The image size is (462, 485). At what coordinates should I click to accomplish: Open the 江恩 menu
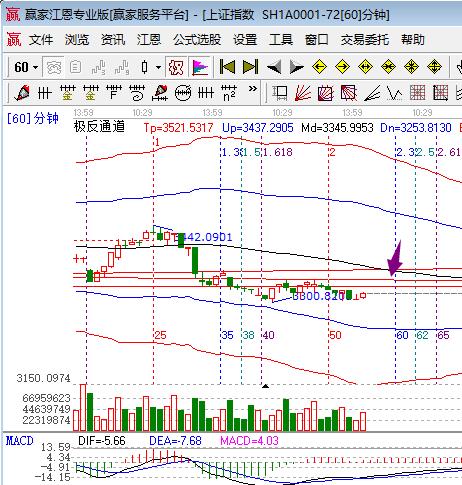149,40
